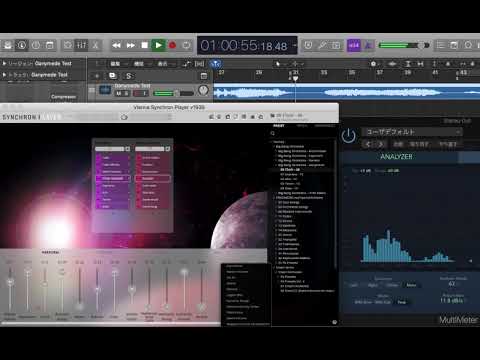
Task: Go to previous MultiMeter preset arrow
Action: click(x=368, y=144)
